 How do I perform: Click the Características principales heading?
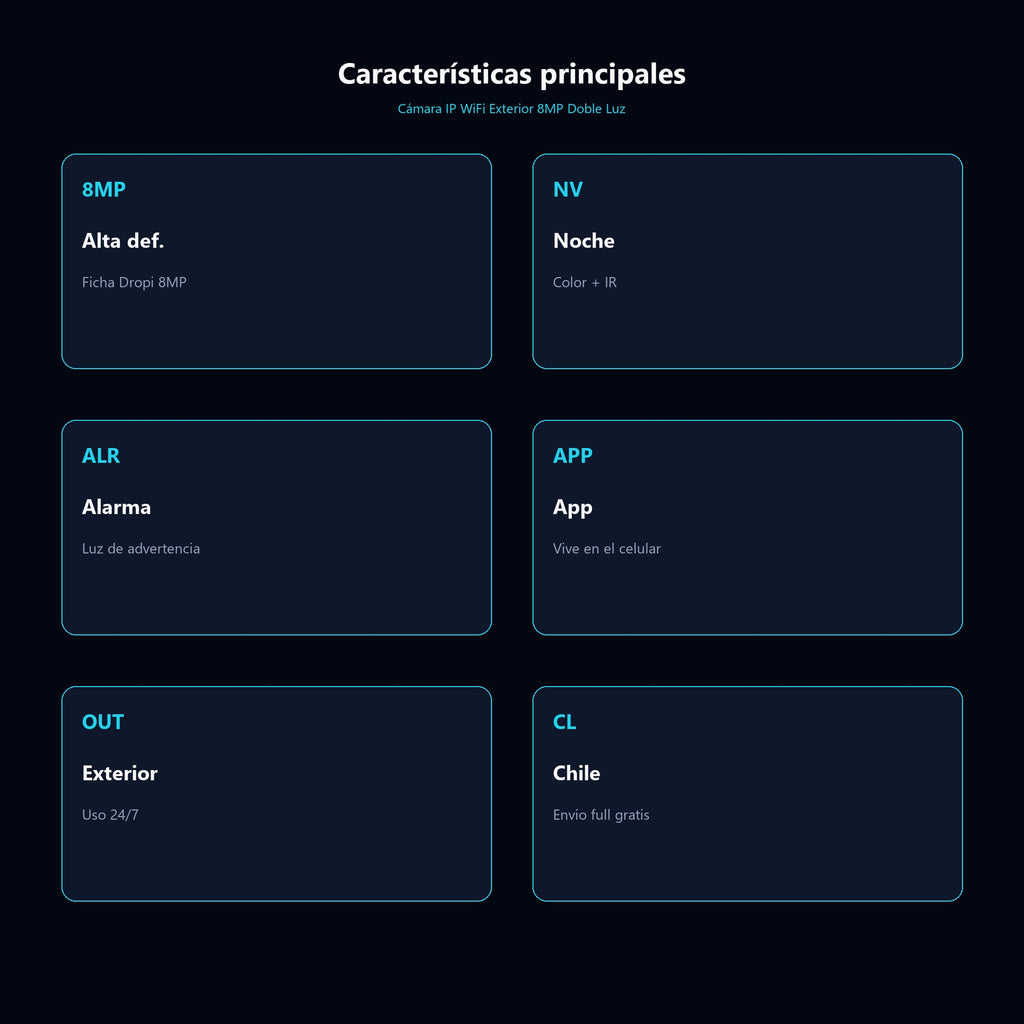[x=511, y=74]
